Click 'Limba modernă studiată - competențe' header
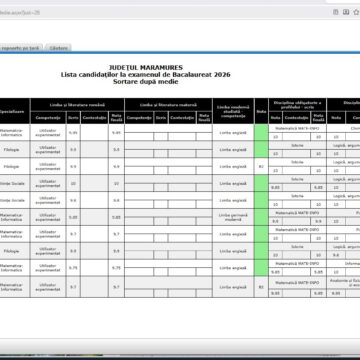 click(233, 111)
